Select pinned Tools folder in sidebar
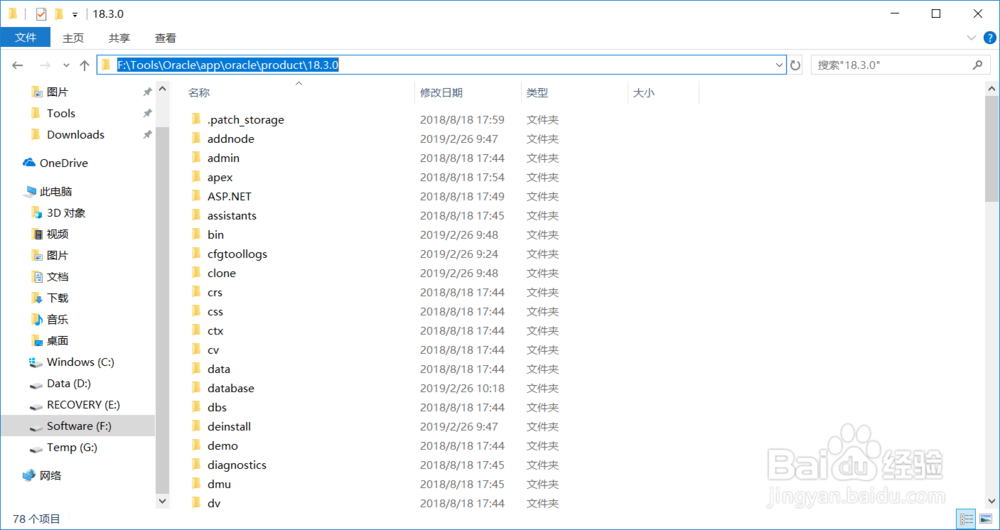 (x=61, y=113)
